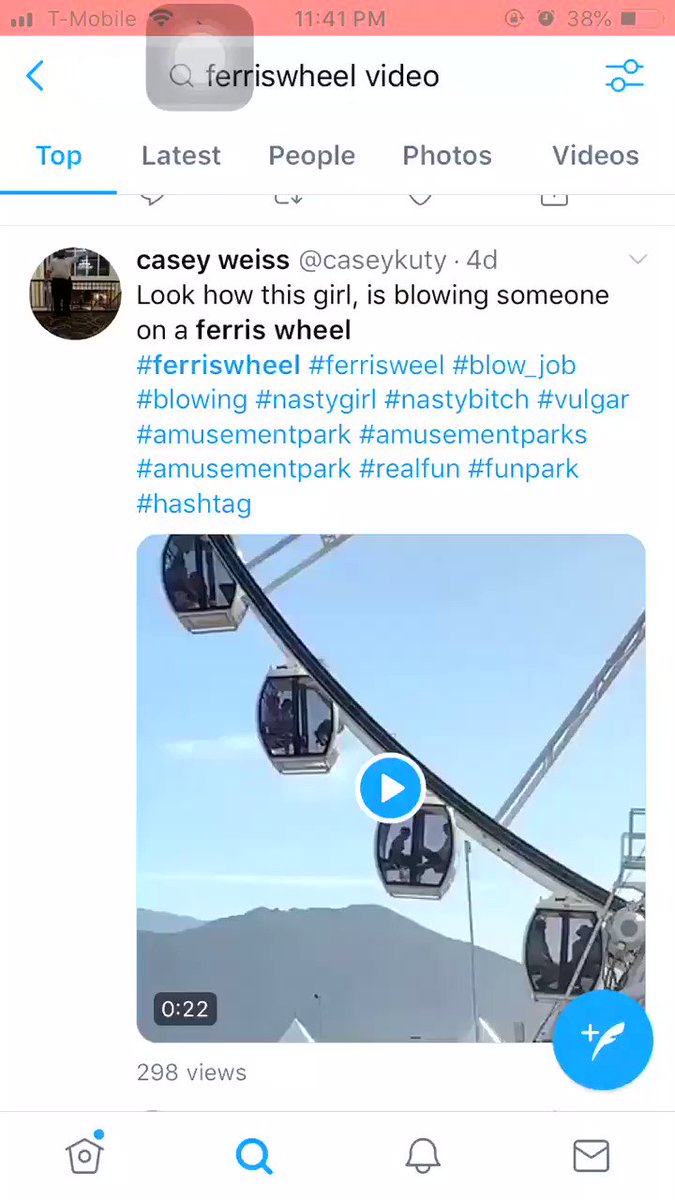Open the Home timeline icon
Screen dimensions: 675x1200
click(84, 1155)
